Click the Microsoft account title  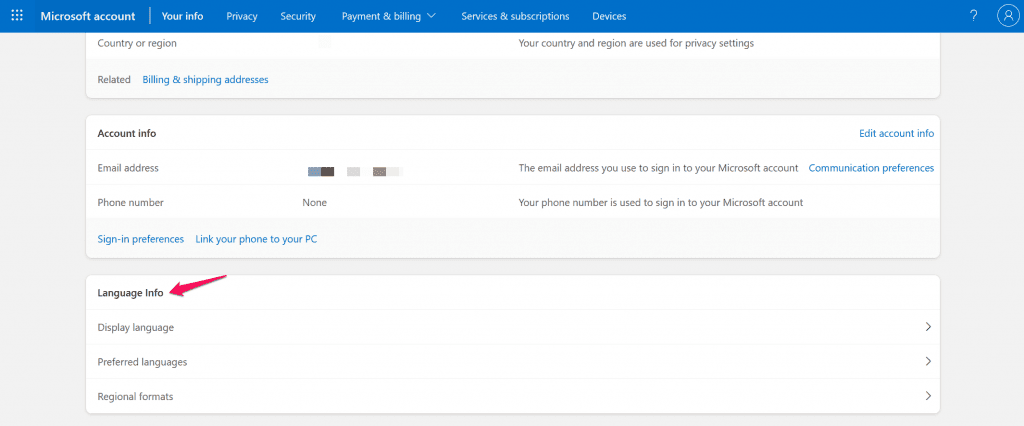(88, 16)
